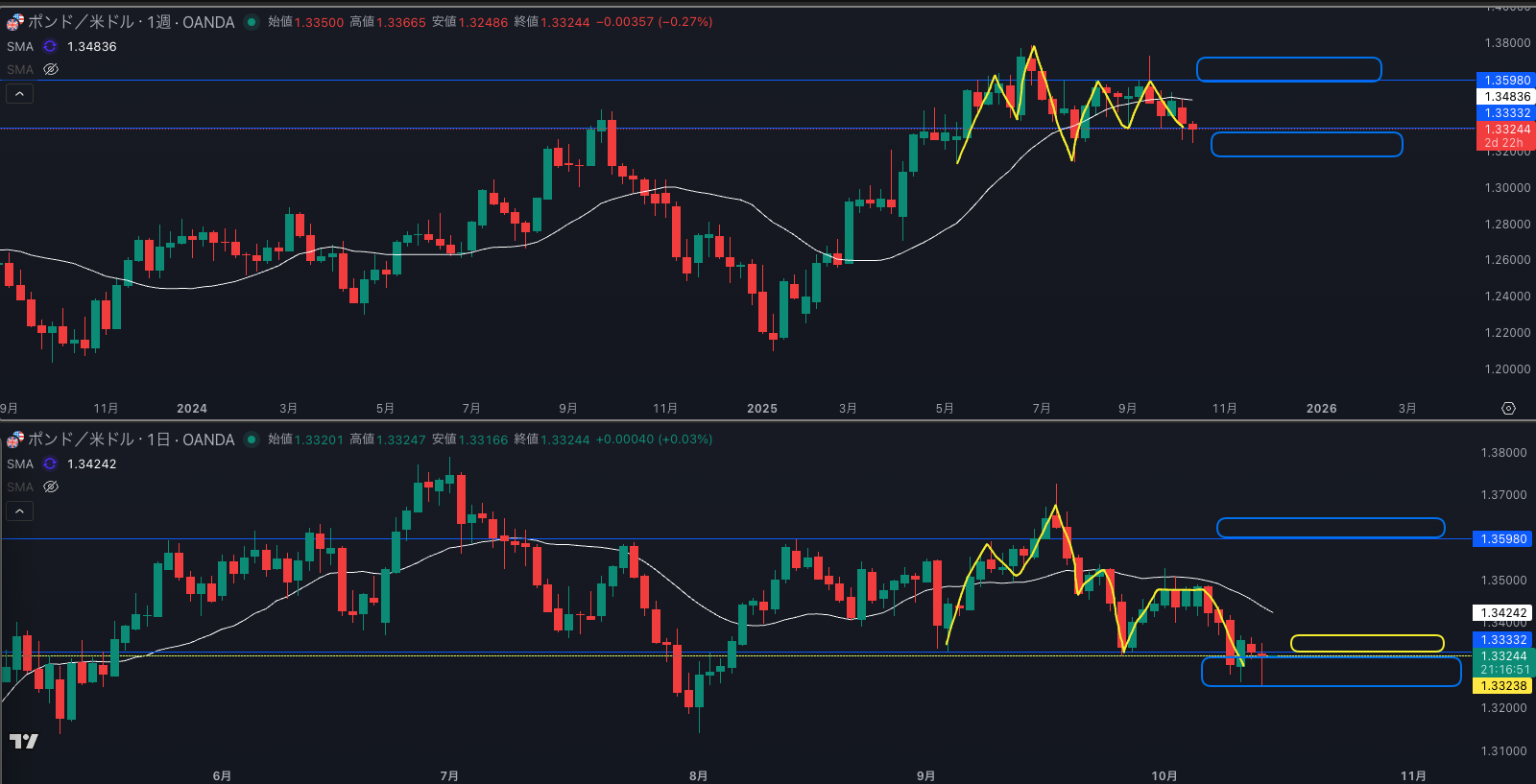Select the SMA 1.34836 indicator on weekly chart
This screenshot has height=784, width=1536.
(x=20, y=46)
